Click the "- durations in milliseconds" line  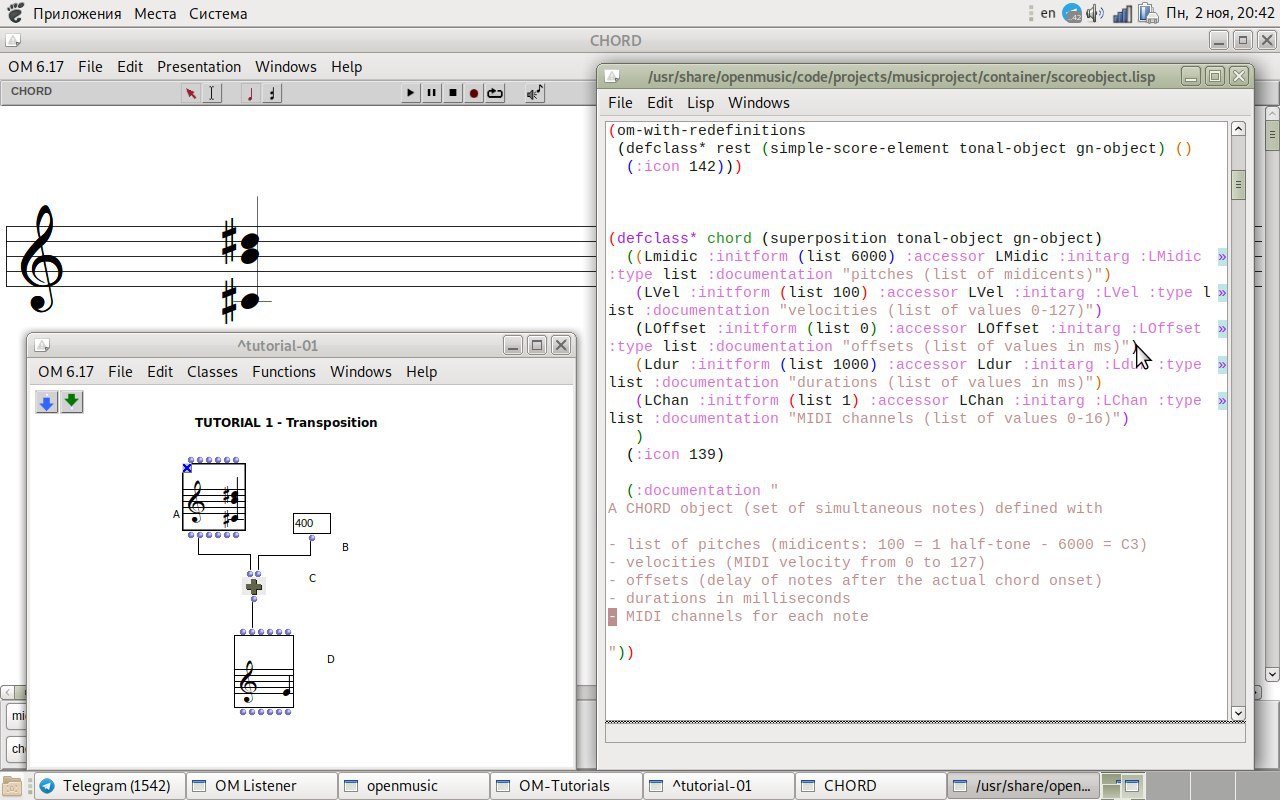(x=729, y=599)
